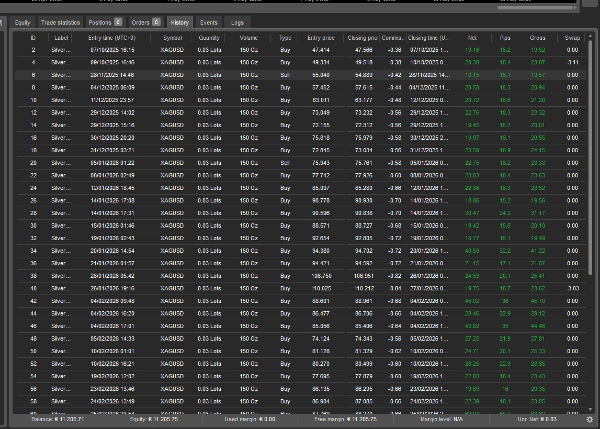Select entry time 10/02/2026 16:21 cell
The height and width of the screenshot is (429, 600).
[112, 364]
